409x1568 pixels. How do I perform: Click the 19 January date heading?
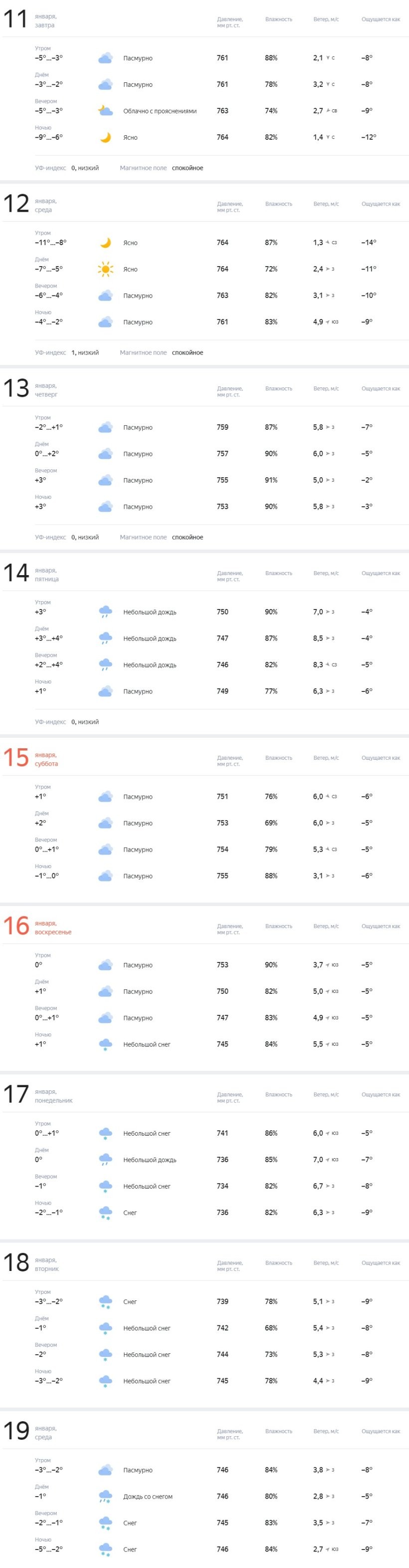coord(16,1432)
